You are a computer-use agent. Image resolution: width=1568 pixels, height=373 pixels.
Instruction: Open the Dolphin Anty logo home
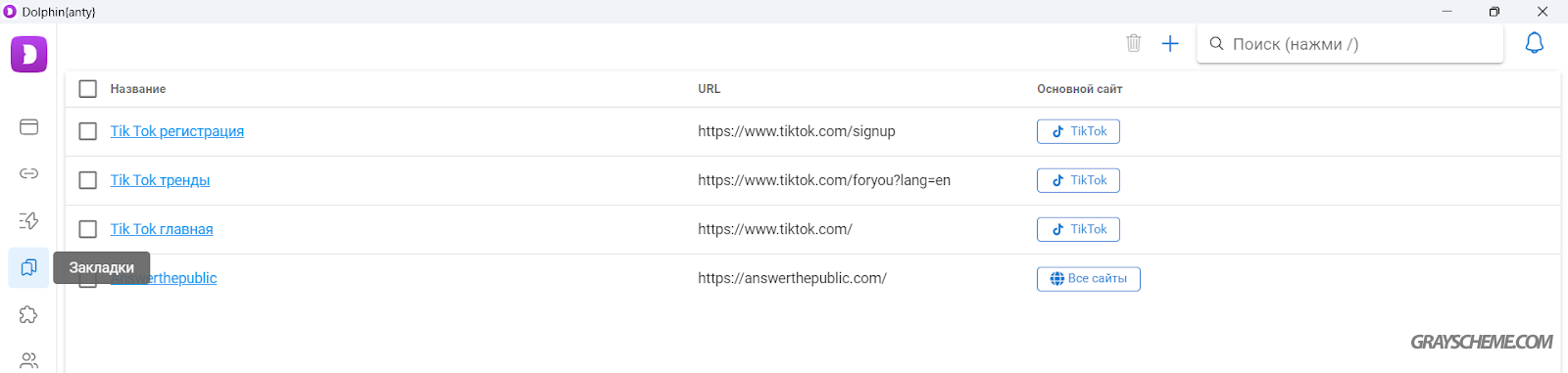29,54
